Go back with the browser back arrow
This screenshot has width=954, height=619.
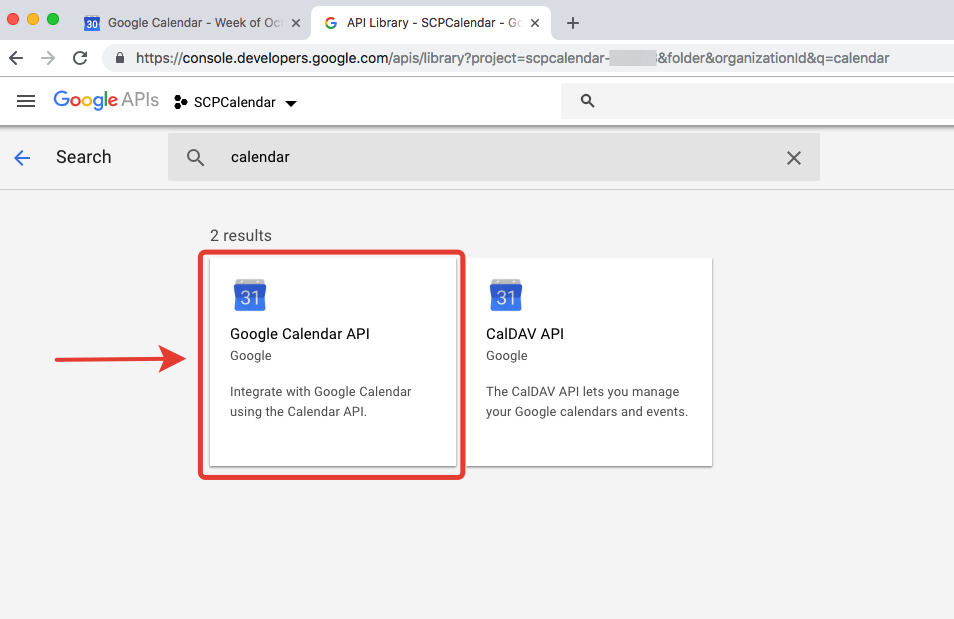16,58
